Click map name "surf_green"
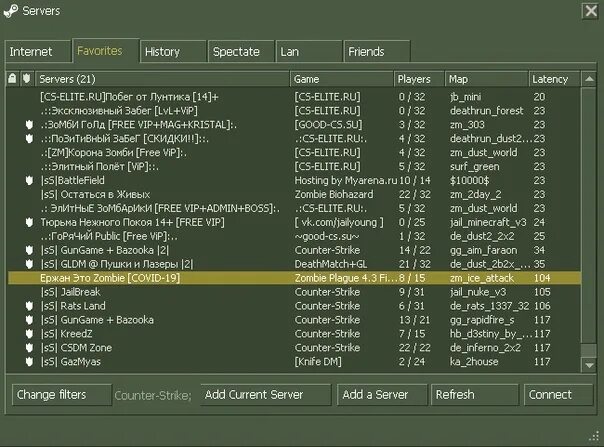 coord(475,166)
